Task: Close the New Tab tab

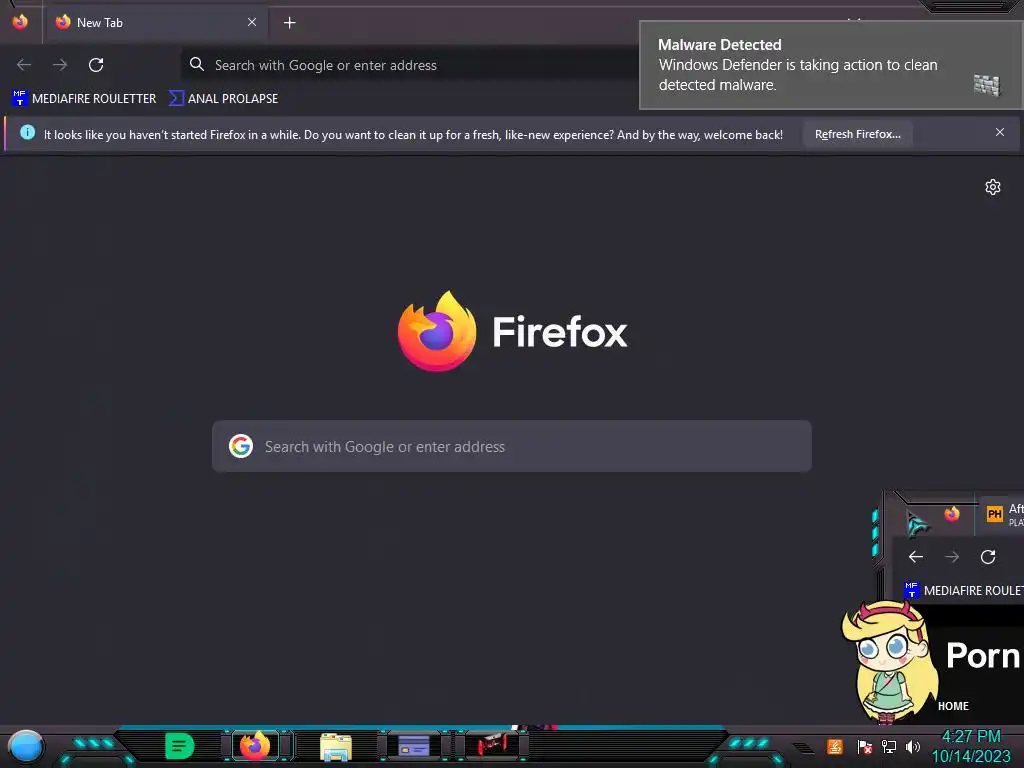Action: [251, 22]
